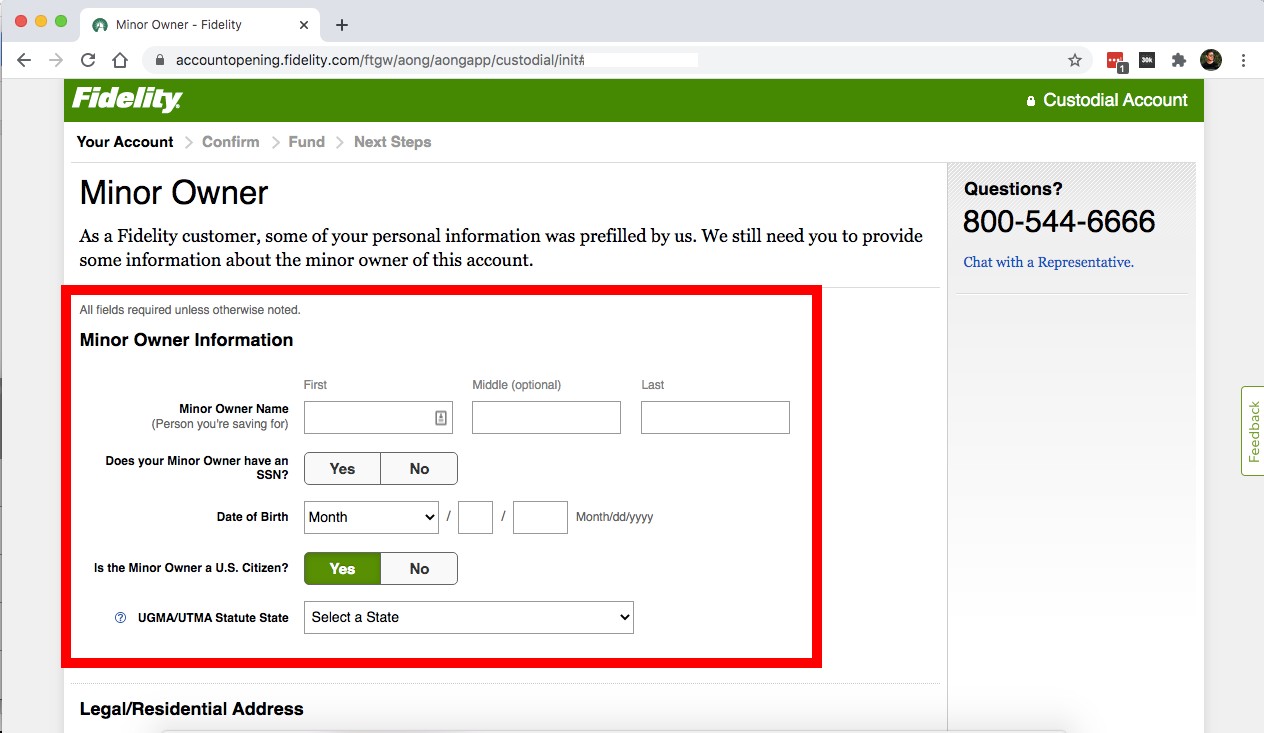
Task: Open the Chrome three-dot menu
Action: 1243,60
